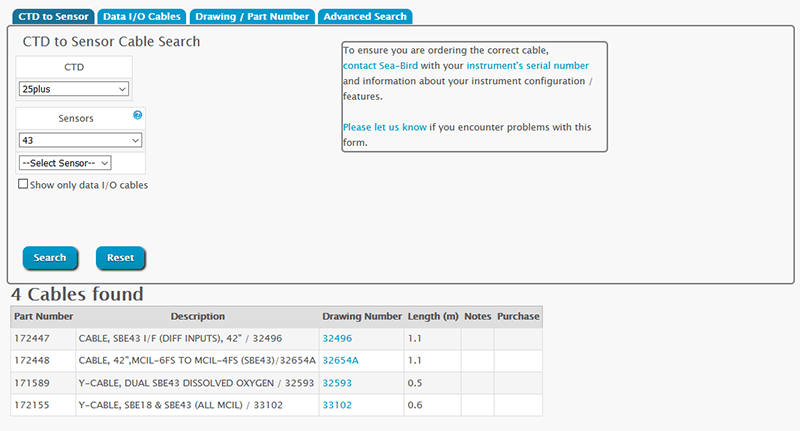
Task: Click the Part Number column header
Action: pos(43,316)
